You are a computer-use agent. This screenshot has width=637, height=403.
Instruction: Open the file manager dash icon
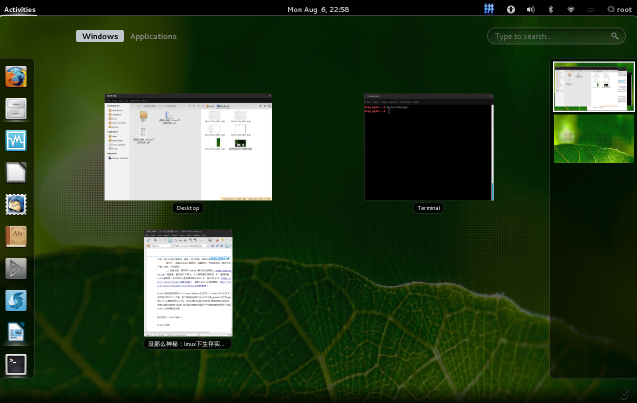point(16,109)
